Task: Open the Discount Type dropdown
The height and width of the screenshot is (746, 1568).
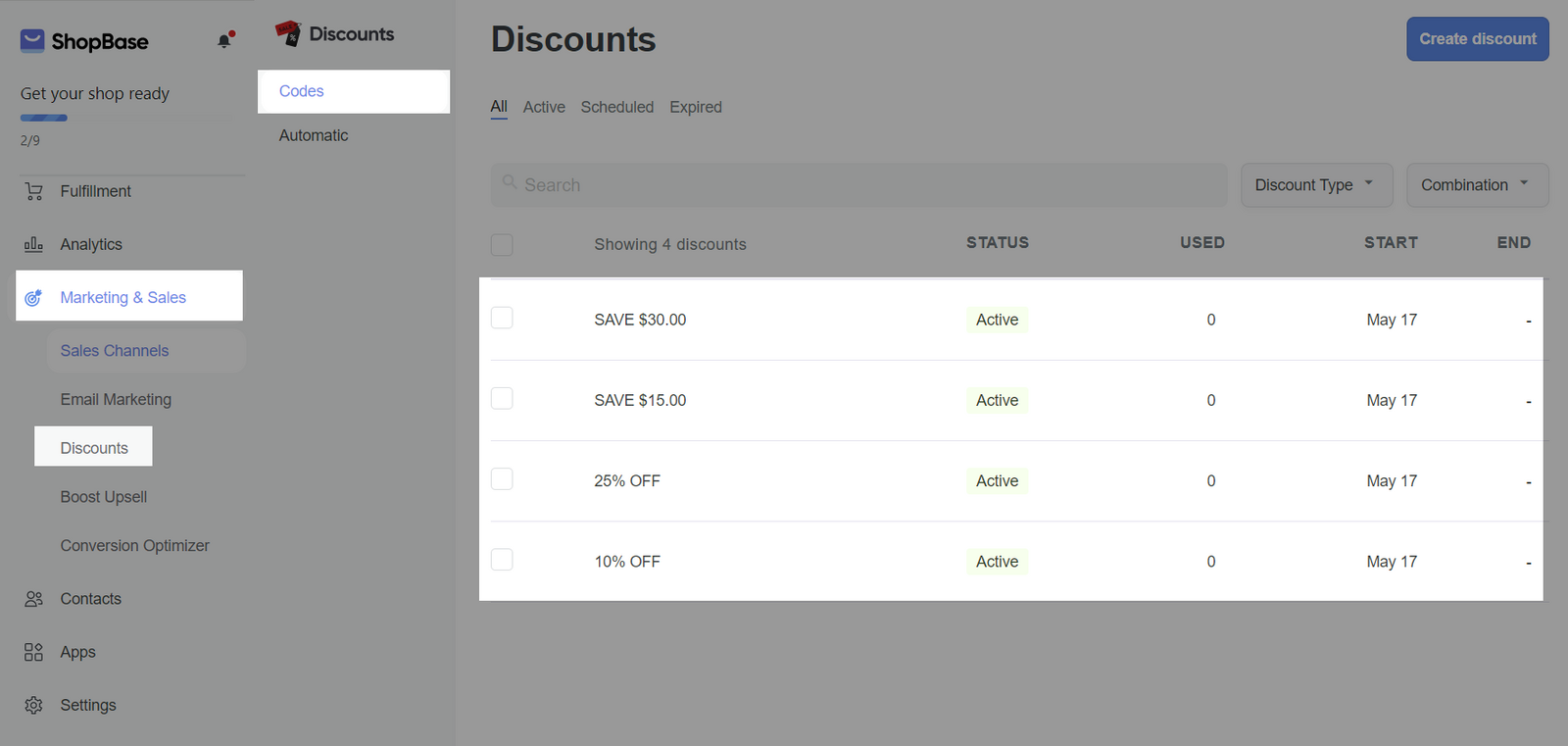Action: point(1315,185)
